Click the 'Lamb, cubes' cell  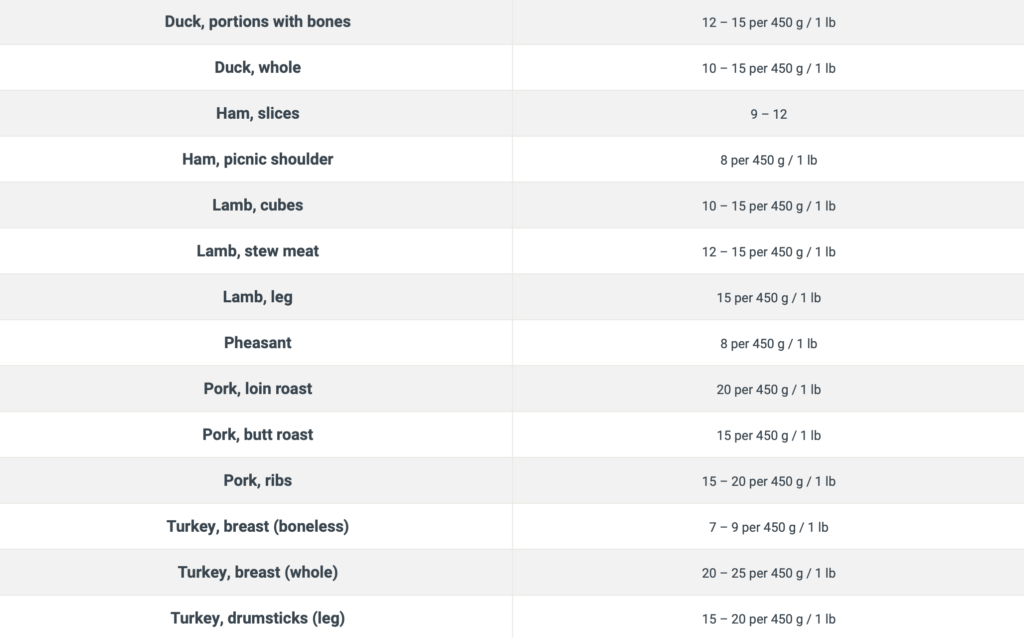257,205
